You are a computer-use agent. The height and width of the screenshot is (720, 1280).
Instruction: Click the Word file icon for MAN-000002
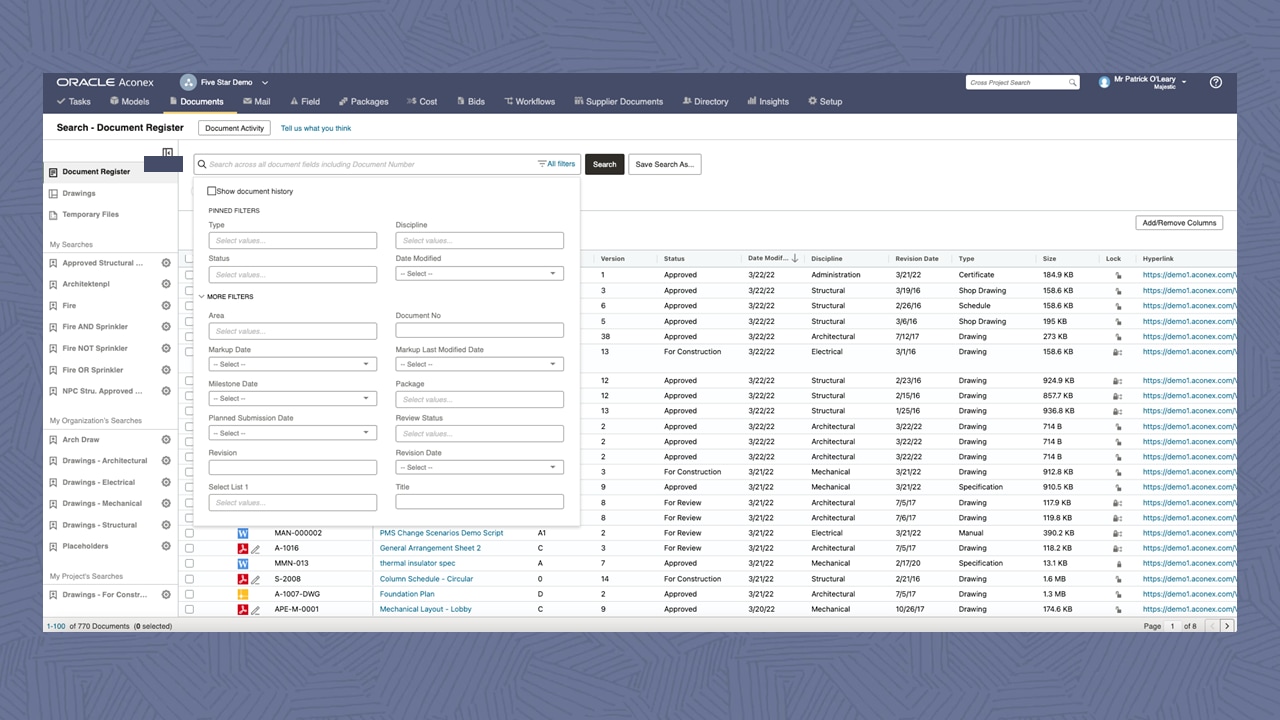point(242,533)
